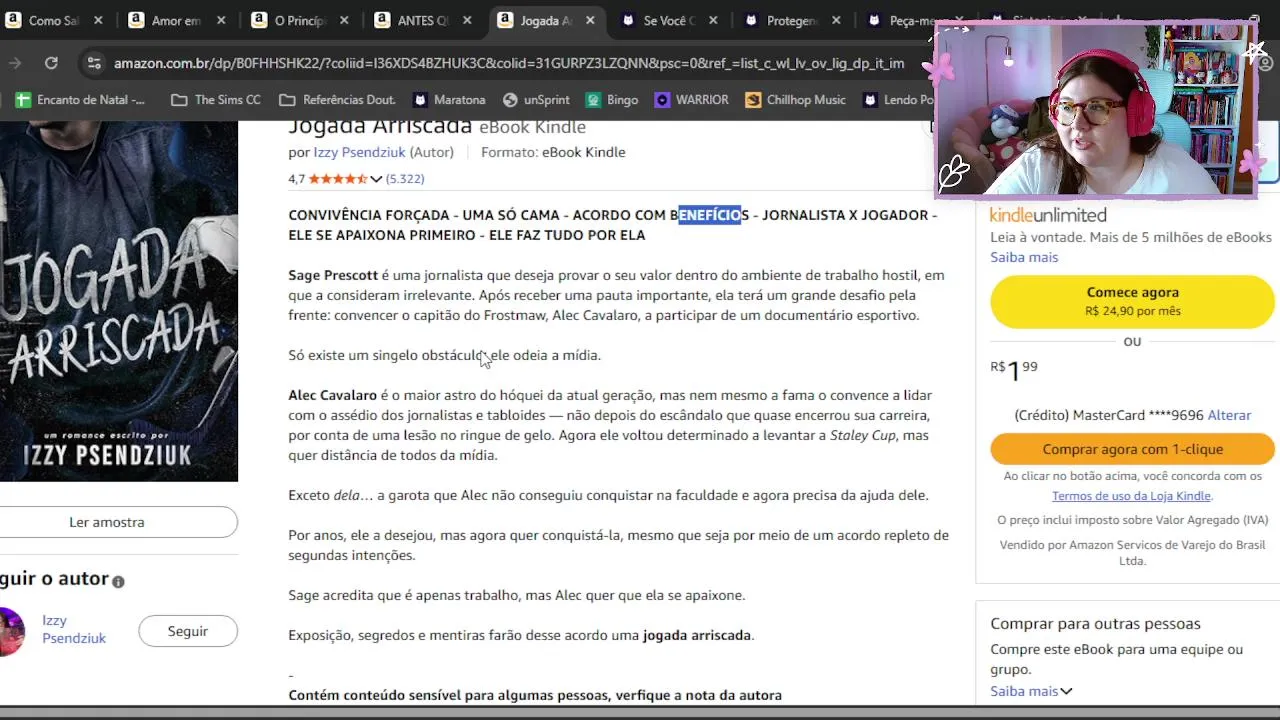
Task: Open the 'WARRIOR' bookmark
Action: click(x=692, y=100)
